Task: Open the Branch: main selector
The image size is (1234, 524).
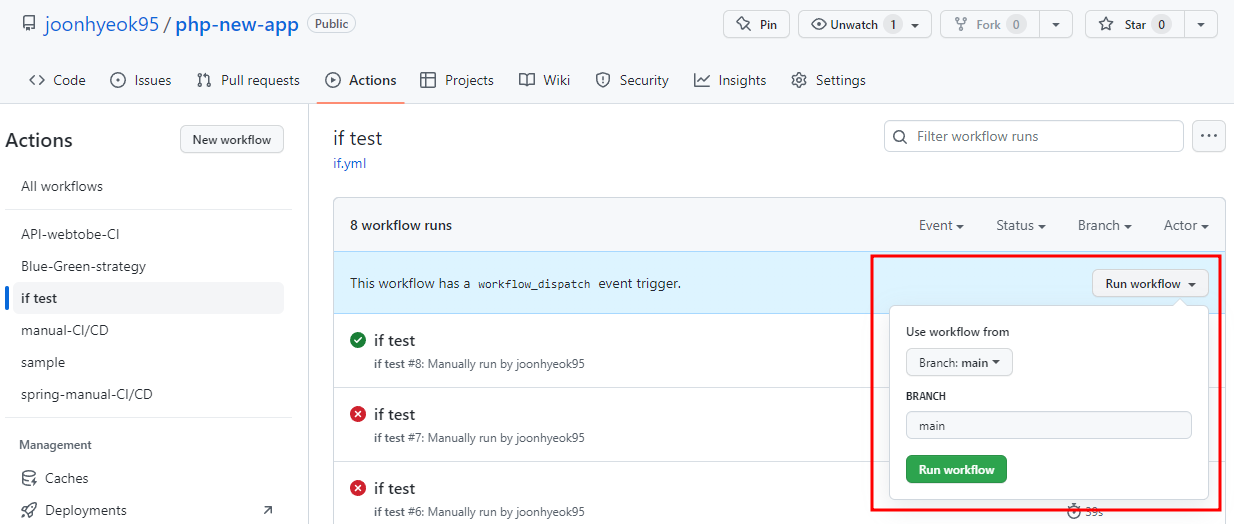Action: (x=959, y=362)
